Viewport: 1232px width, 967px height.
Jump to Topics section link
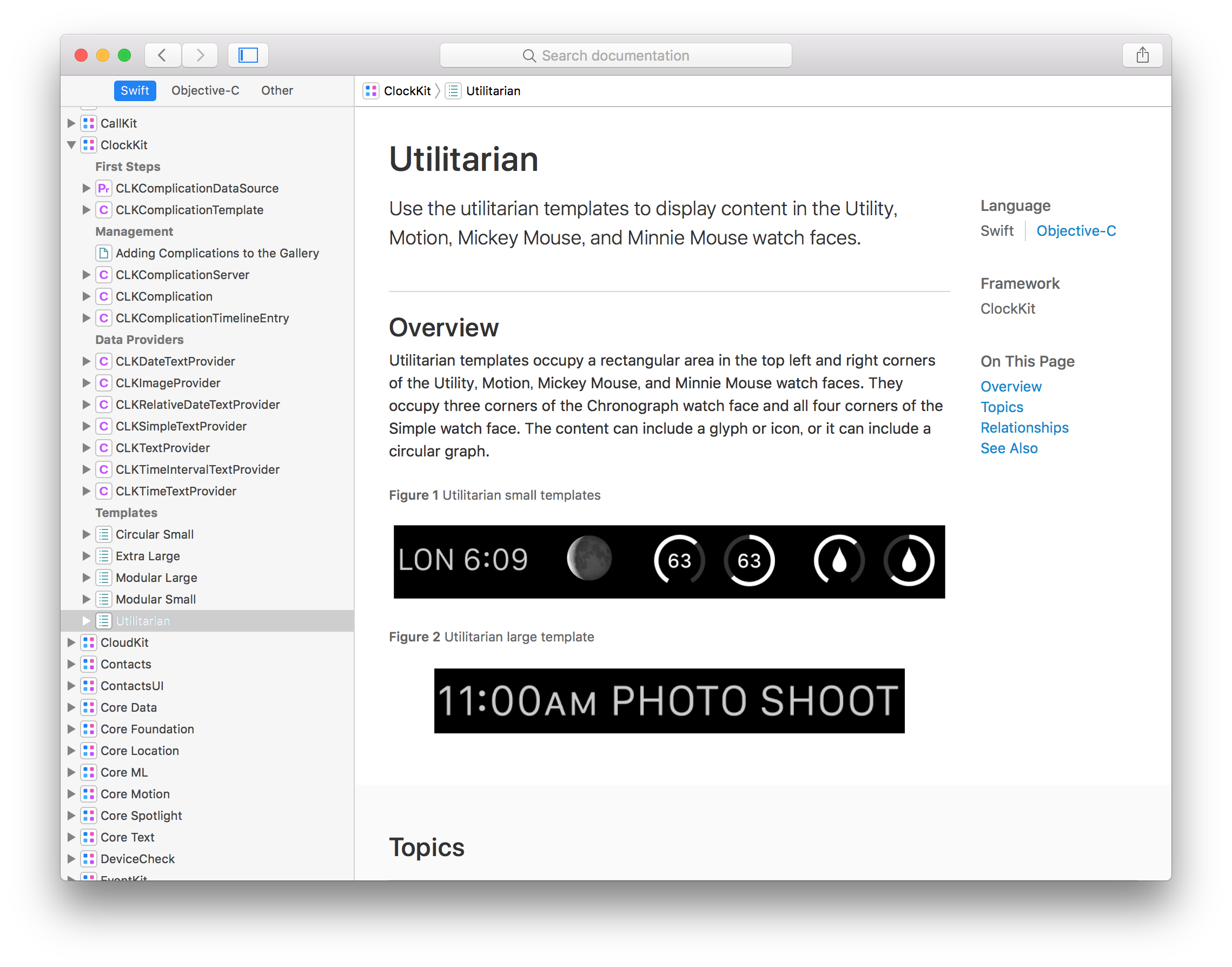1002,407
